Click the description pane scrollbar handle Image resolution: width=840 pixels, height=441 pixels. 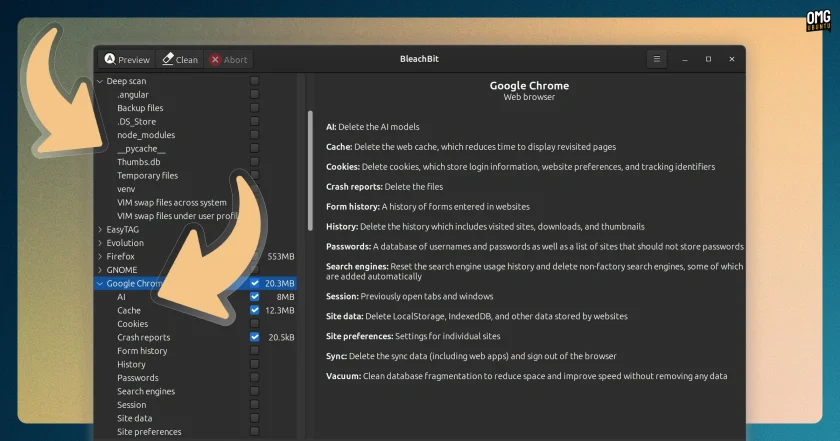(x=310, y=170)
